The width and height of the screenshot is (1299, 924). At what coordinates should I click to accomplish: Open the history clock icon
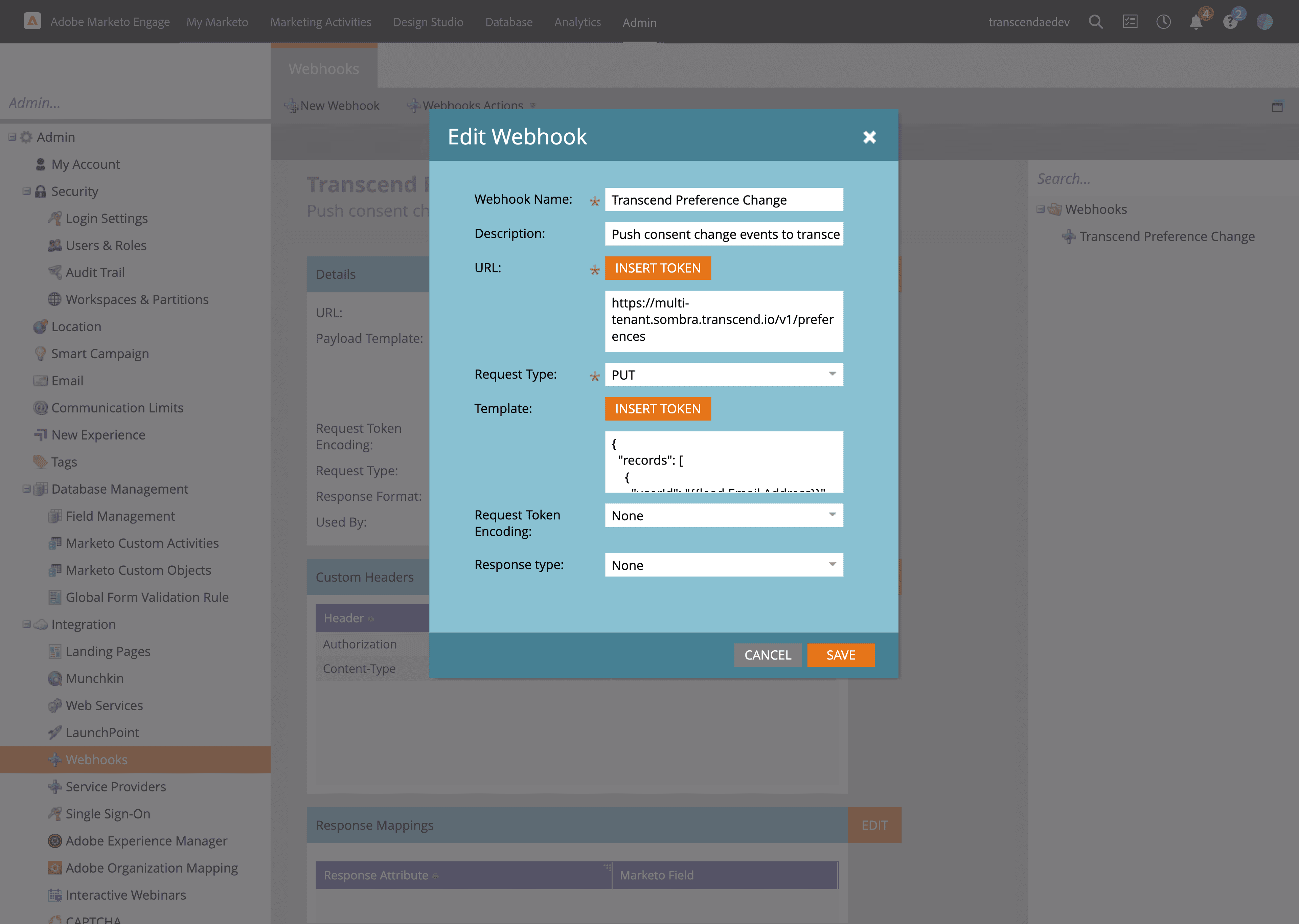coord(1164,22)
